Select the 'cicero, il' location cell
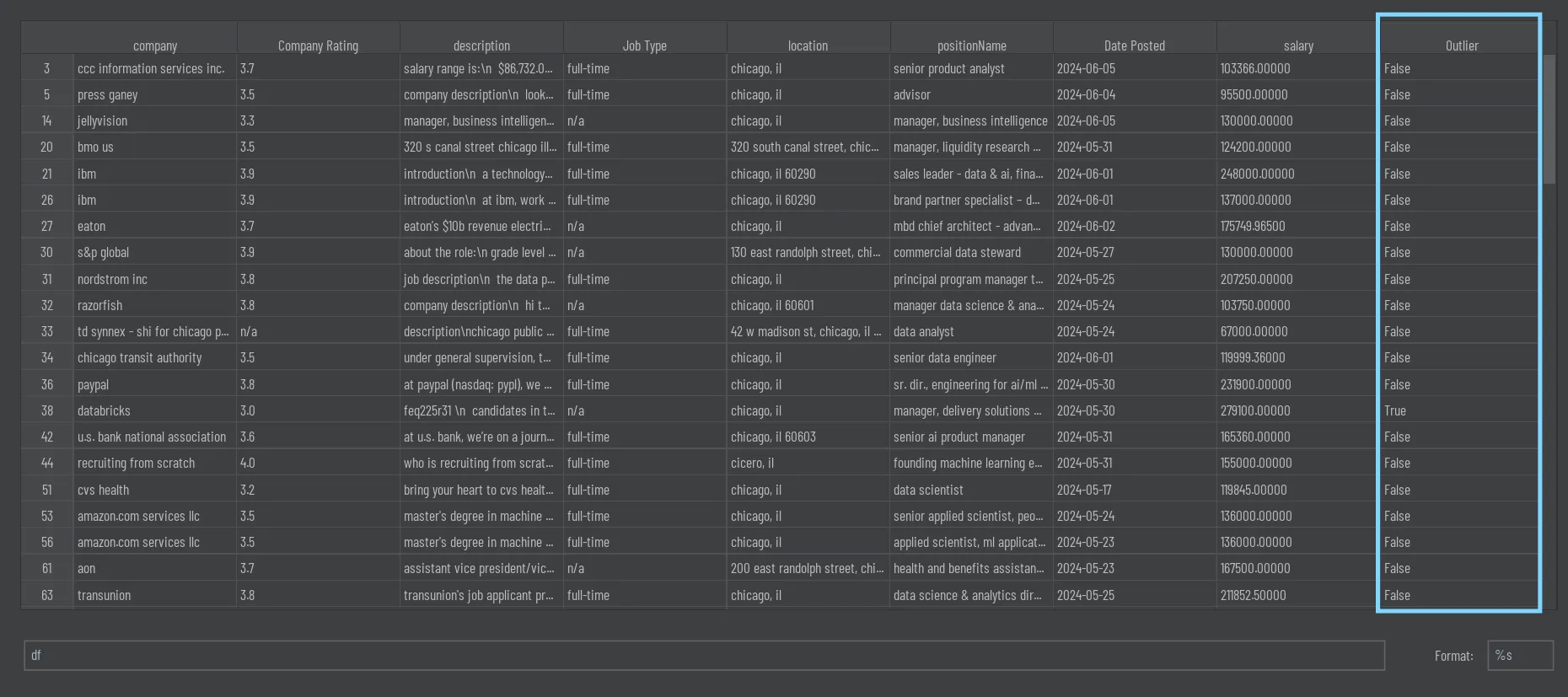 tap(752, 464)
